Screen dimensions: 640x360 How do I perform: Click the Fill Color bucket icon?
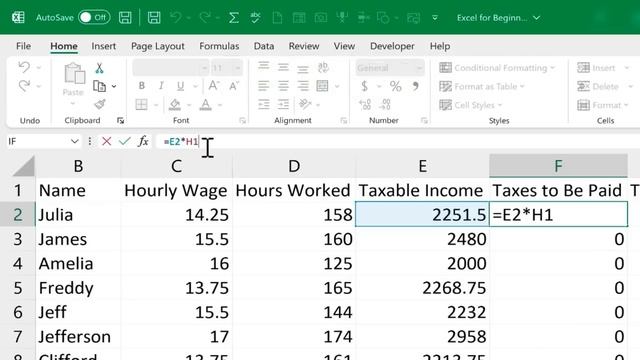175,104
